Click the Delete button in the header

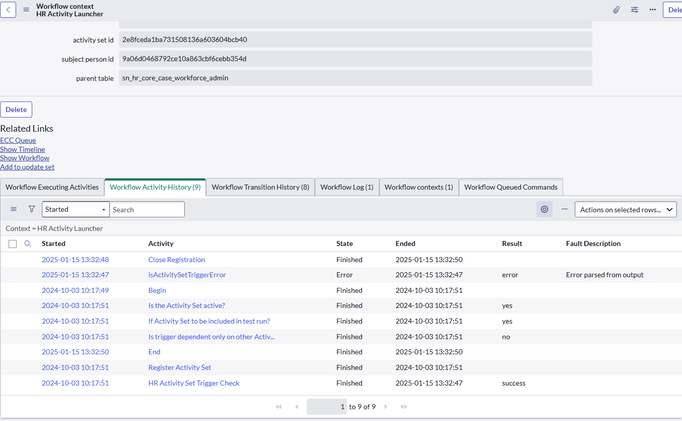(x=672, y=10)
